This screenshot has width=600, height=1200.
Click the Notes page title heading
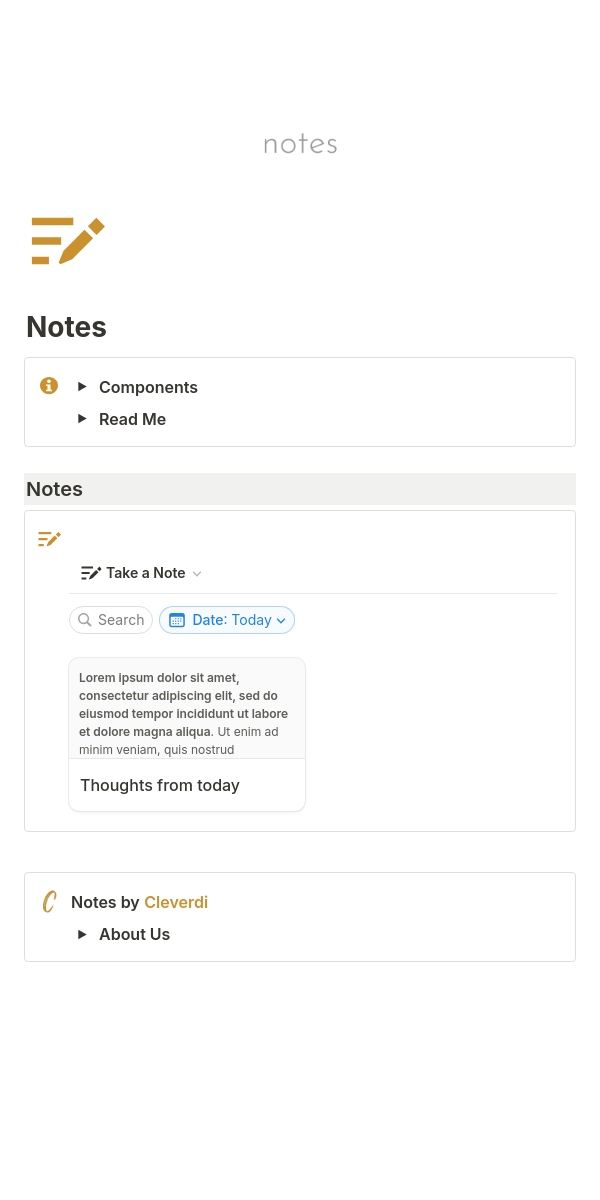click(x=66, y=327)
